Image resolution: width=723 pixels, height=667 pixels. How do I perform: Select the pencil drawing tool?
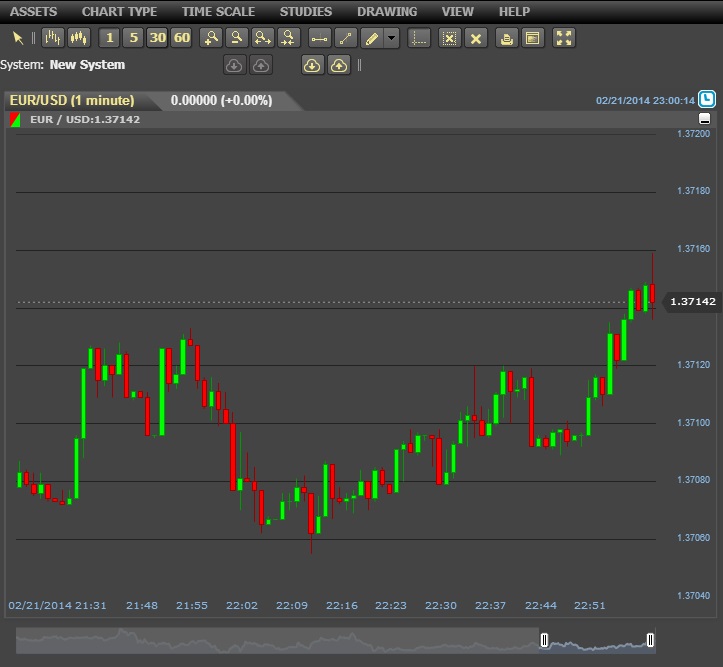tap(372, 38)
